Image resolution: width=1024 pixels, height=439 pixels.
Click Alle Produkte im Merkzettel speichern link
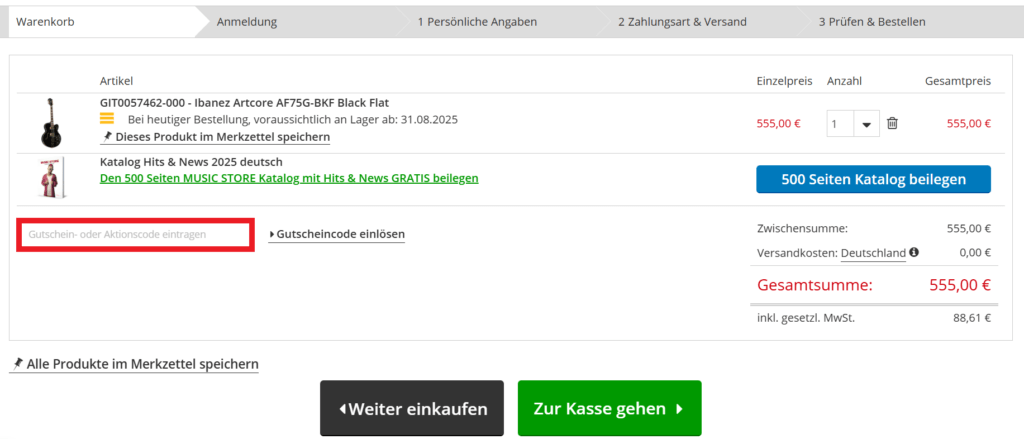(135, 364)
